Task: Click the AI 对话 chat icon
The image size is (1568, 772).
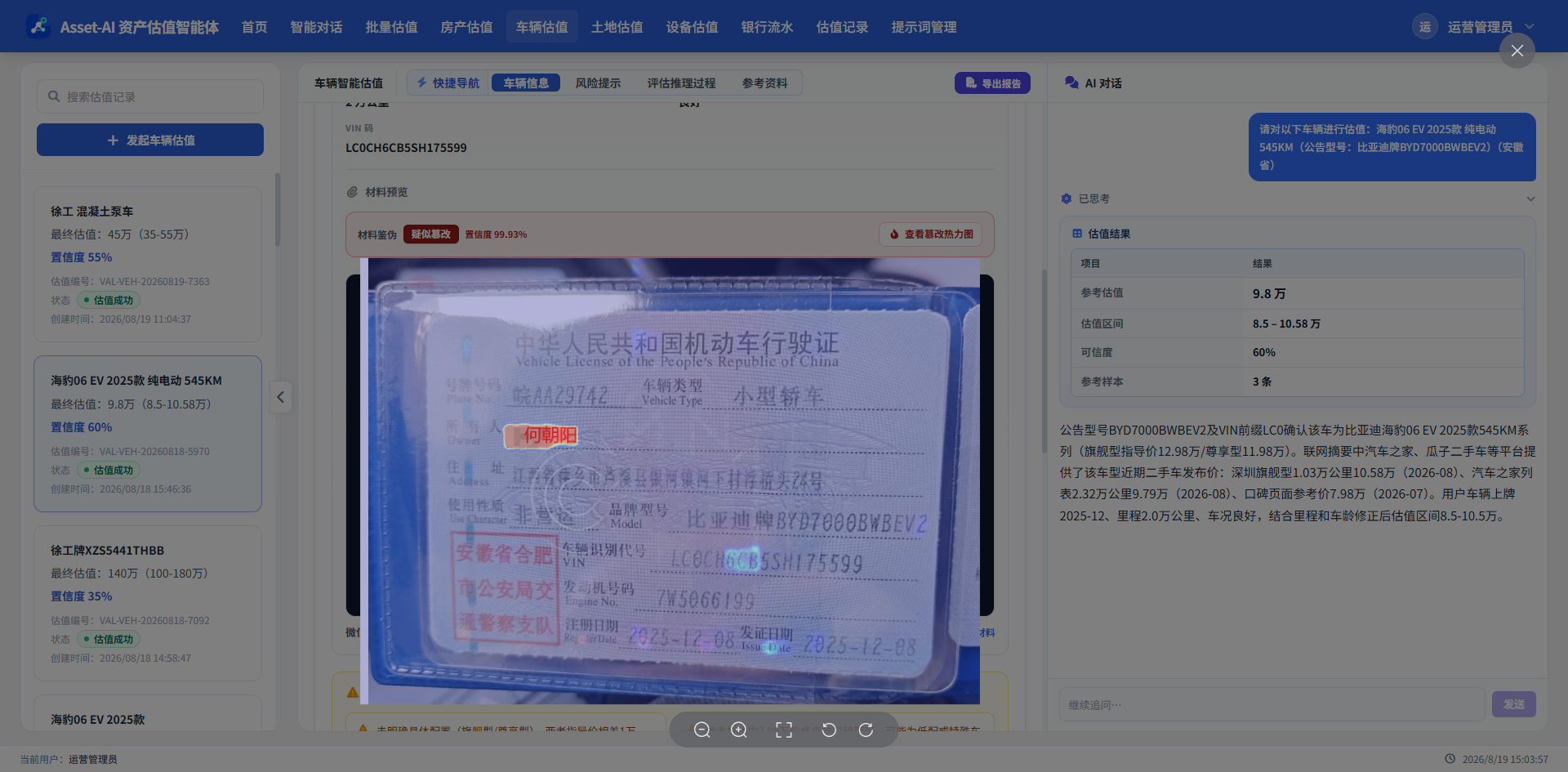Action: pyautogui.click(x=1071, y=83)
